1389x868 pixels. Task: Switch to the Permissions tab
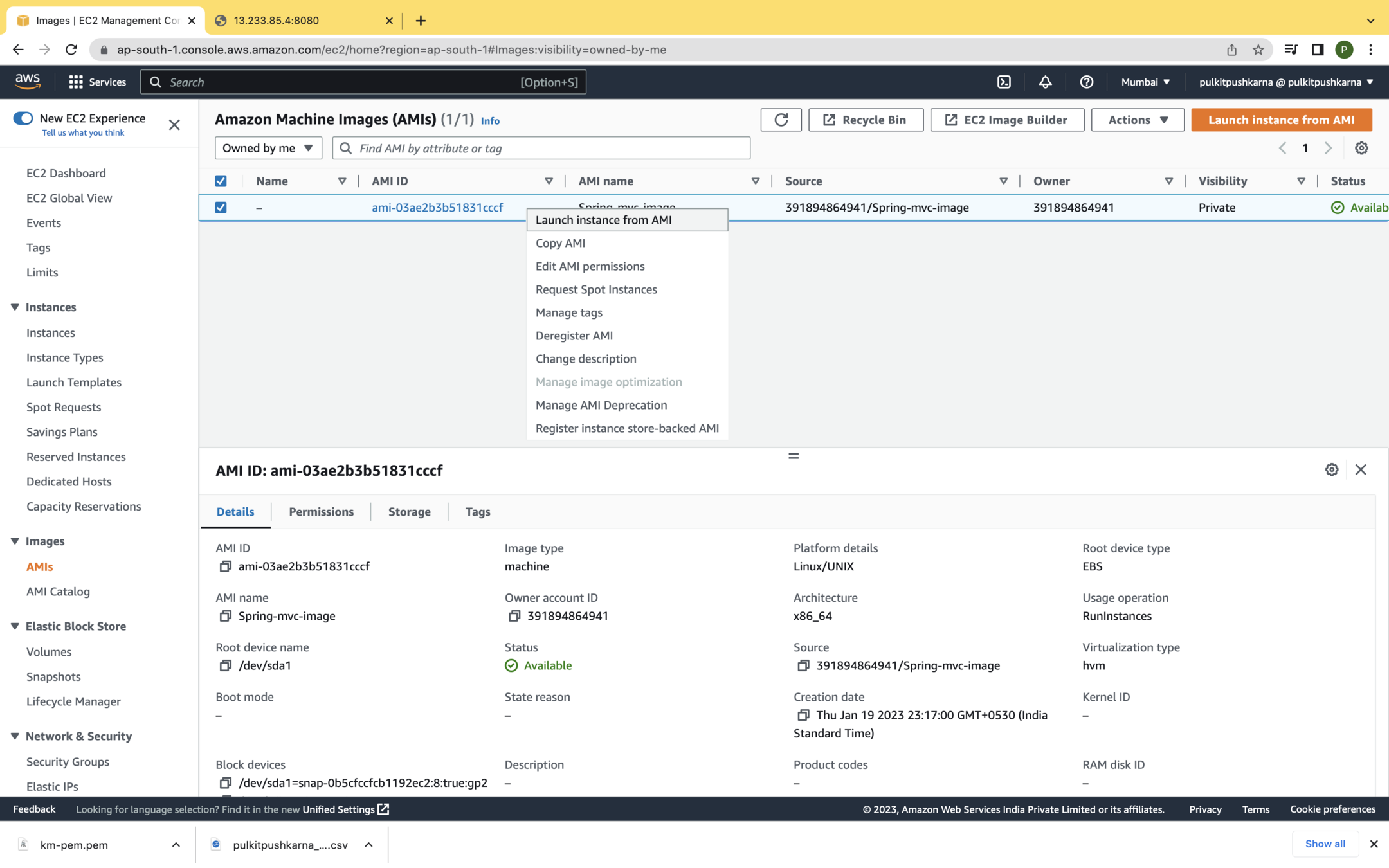click(x=321, y=512)
